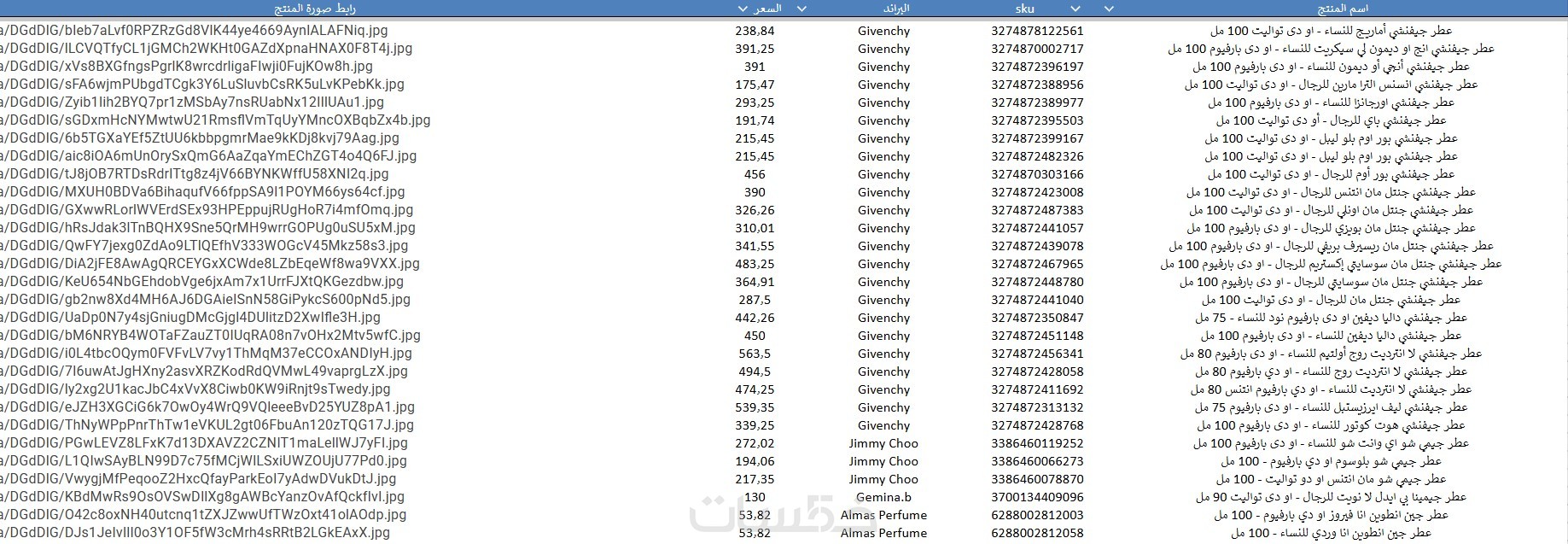Viewport: 1568px width, 544px height.
Task: Select image link ending POYM66ys64cf.jpg
Action: pos(202,192)
